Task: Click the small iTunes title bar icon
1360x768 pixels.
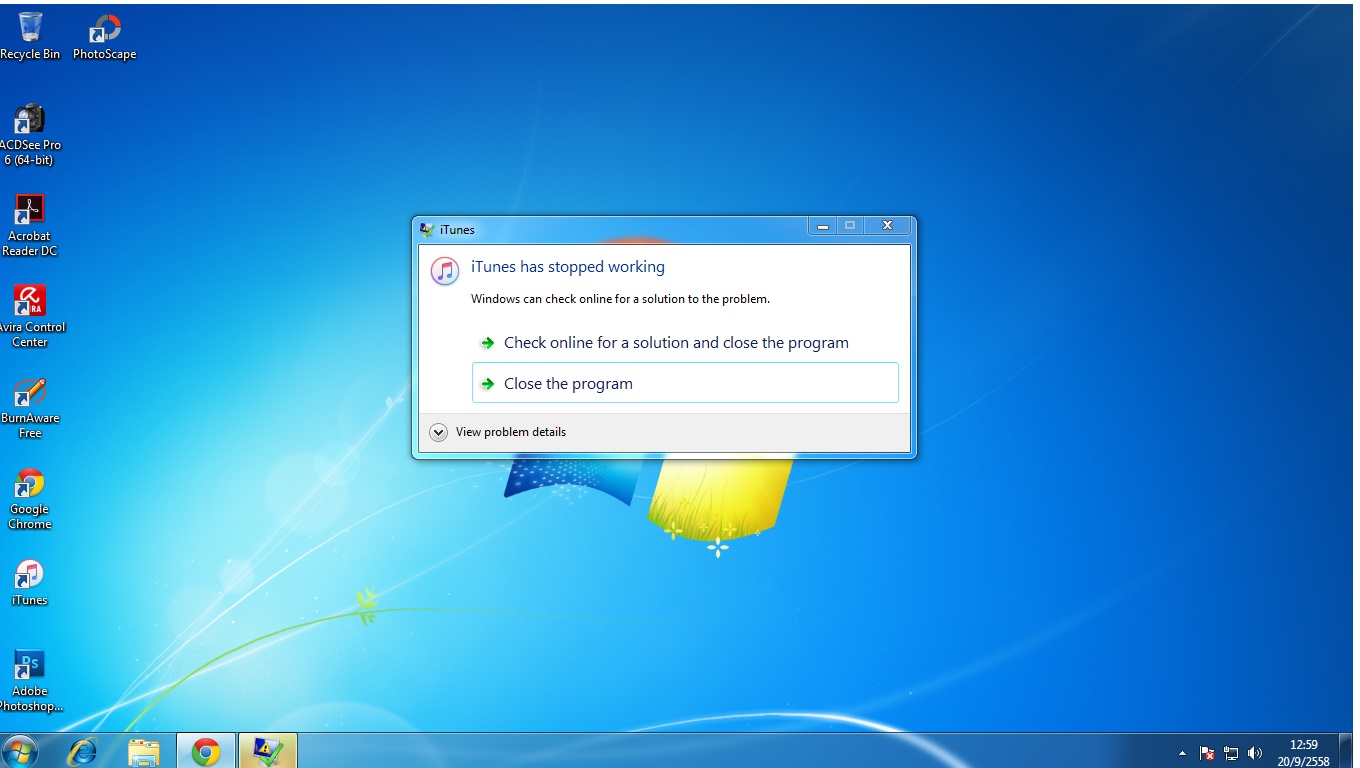Action: (x=427, y=229)
